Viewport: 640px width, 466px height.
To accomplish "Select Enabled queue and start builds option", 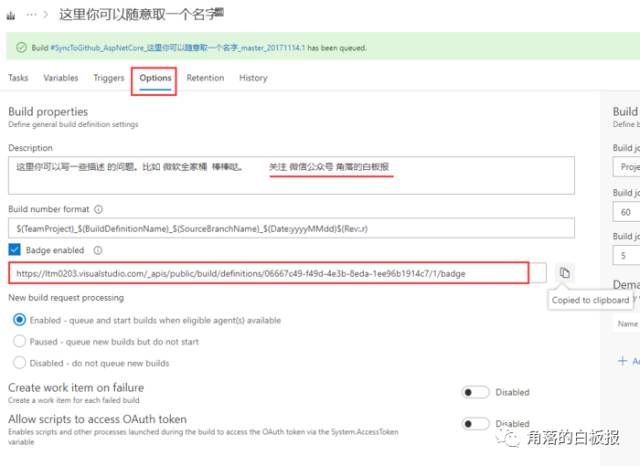I will click(20, 320).
